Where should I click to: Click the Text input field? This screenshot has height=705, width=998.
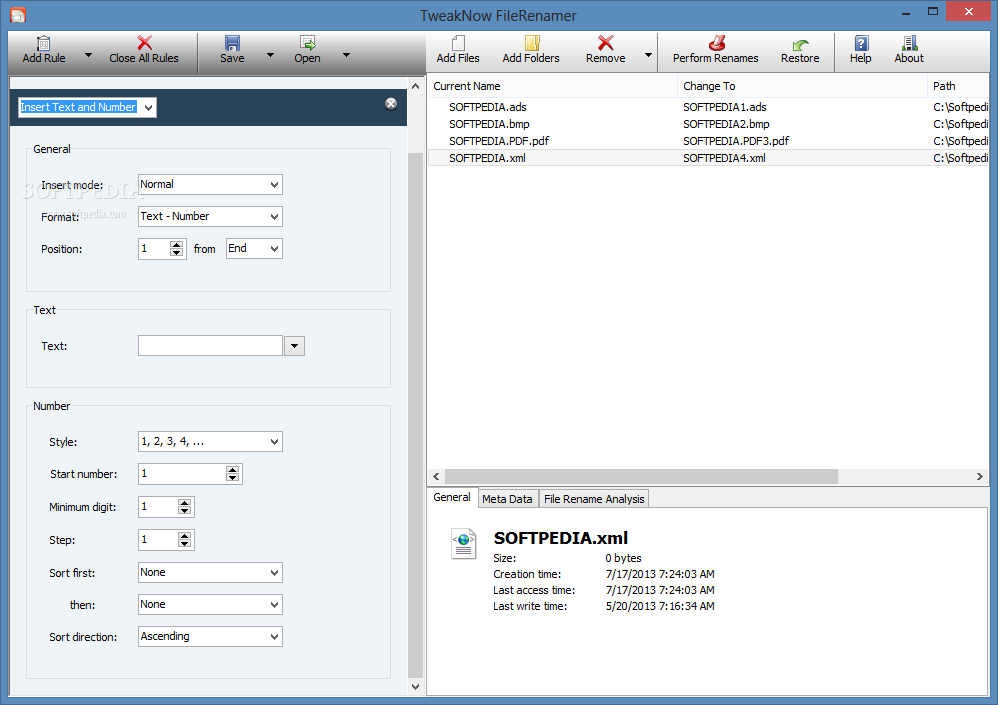(x=210, y=346)
